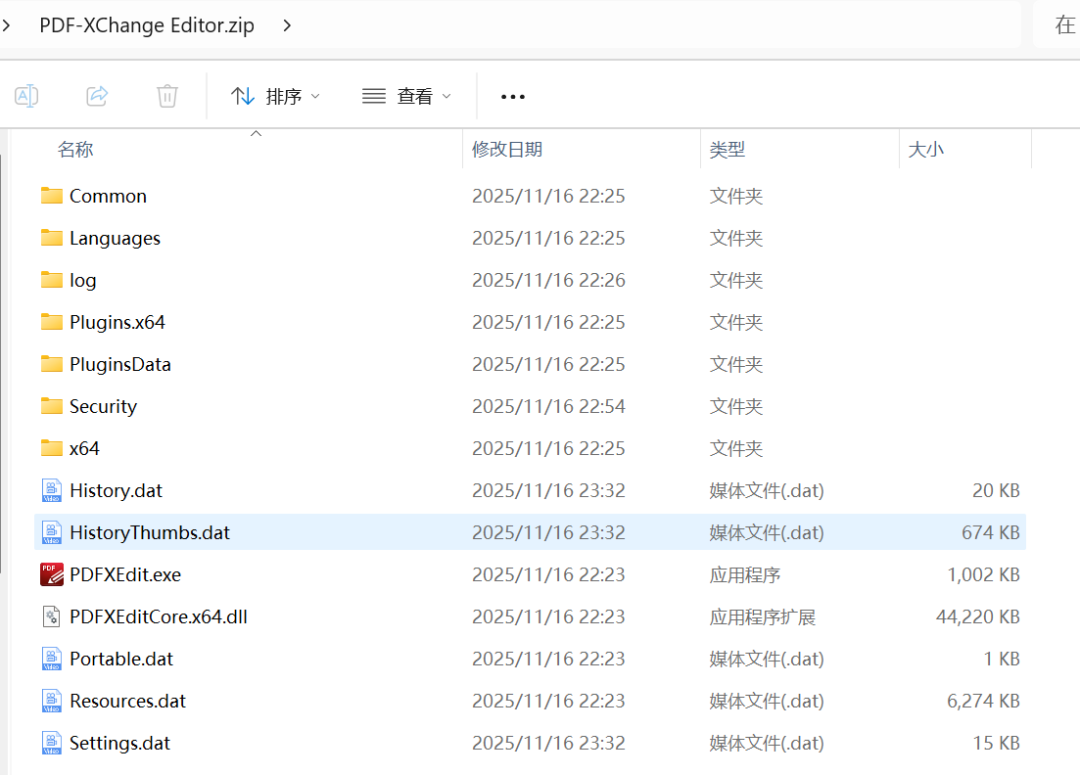Select the PluginsData folder name
Viewport: 1080px width, 775px height.
pos(120,364)
